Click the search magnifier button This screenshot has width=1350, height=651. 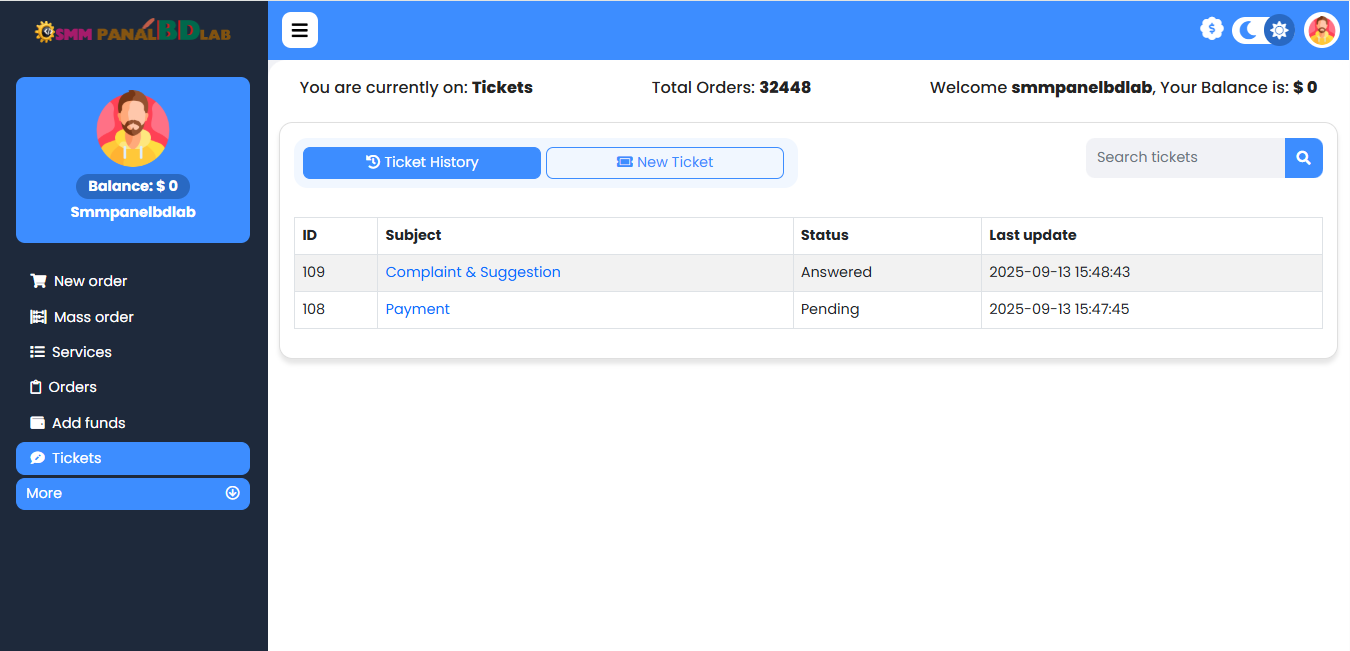(x=1303, y=158)
